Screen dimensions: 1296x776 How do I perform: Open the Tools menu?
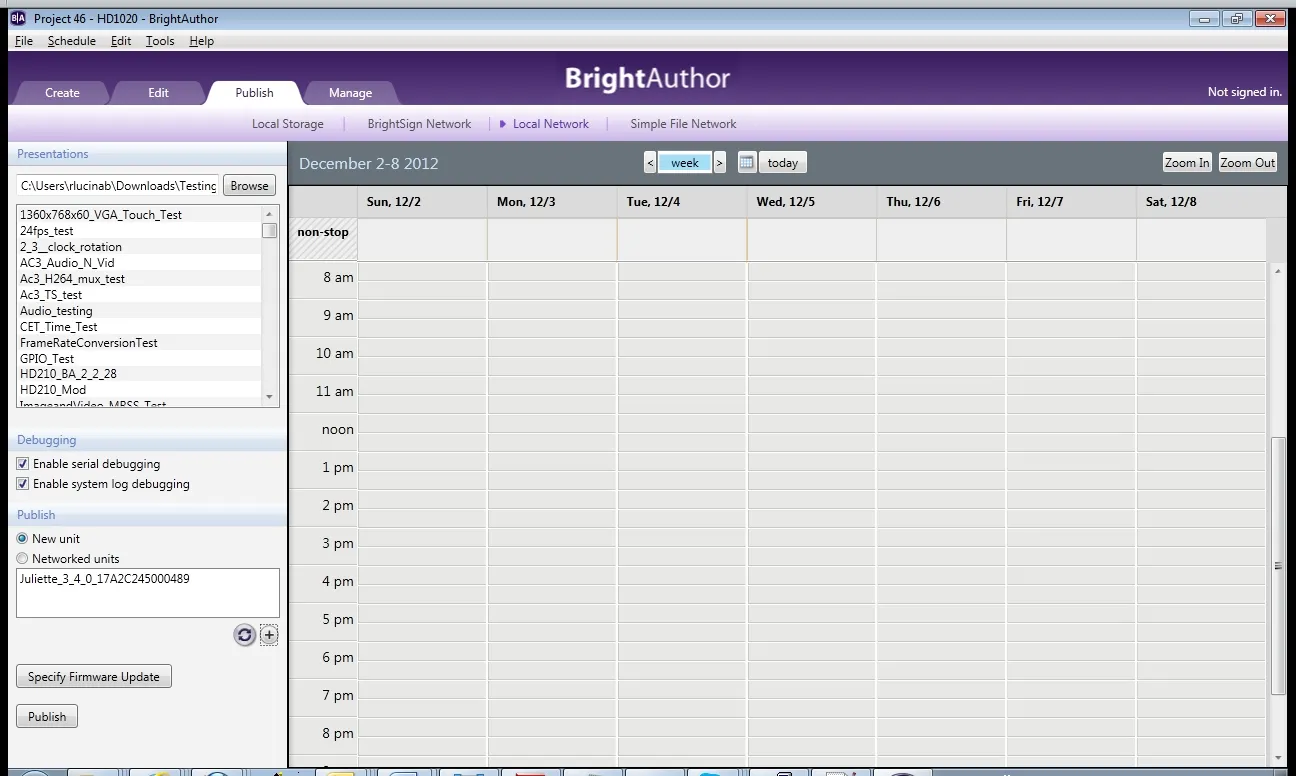point(160,41)
